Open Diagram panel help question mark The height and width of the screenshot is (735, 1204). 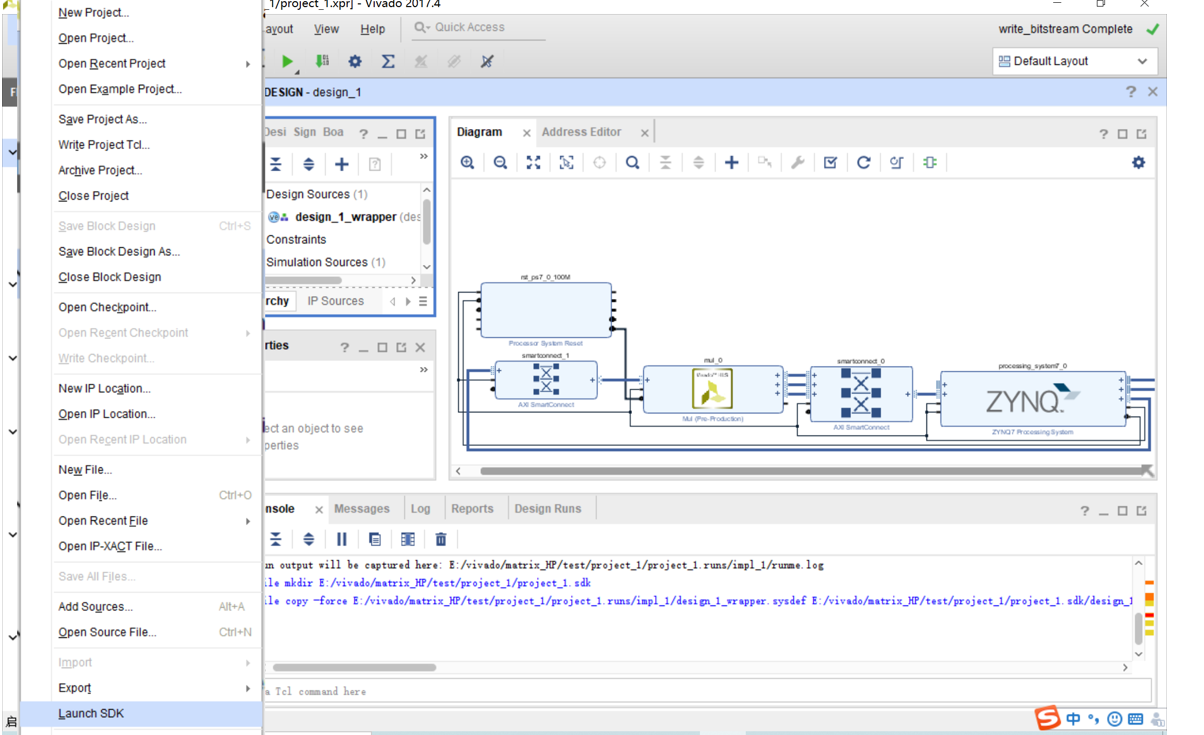click(1104, 134)
